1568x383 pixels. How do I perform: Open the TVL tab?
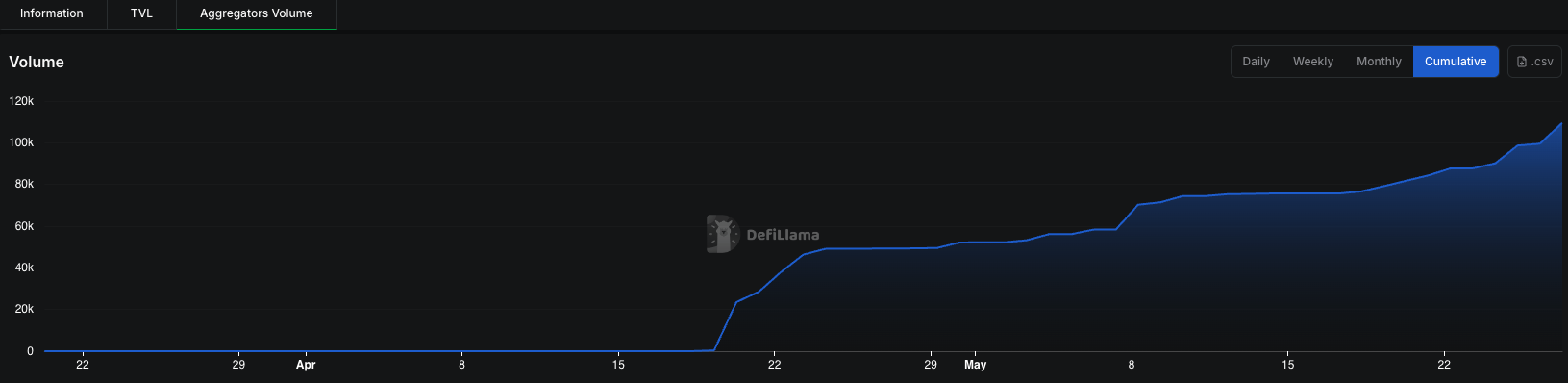(x=141, y=13)
